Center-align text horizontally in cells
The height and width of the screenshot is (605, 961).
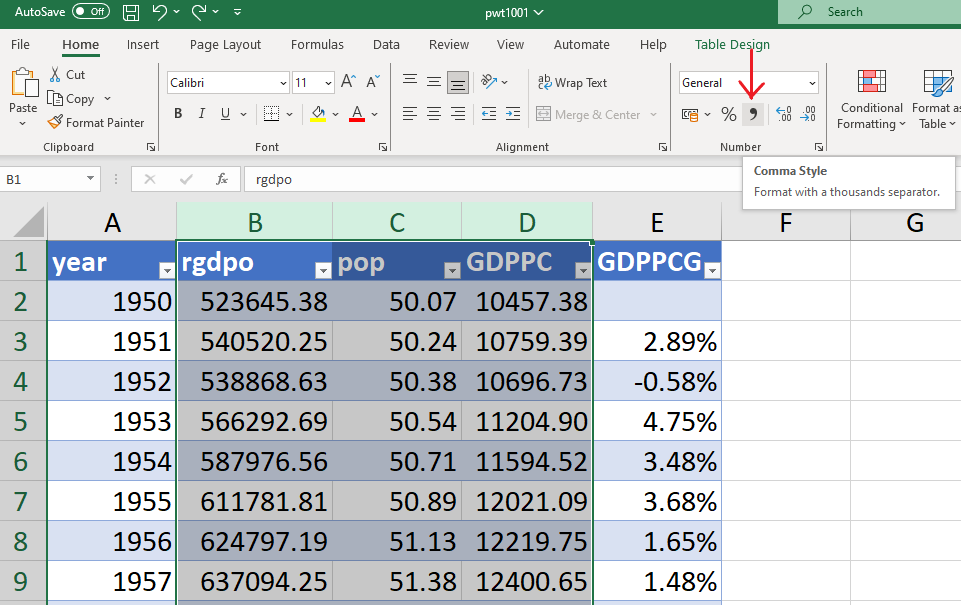click(x=434, y=114)
